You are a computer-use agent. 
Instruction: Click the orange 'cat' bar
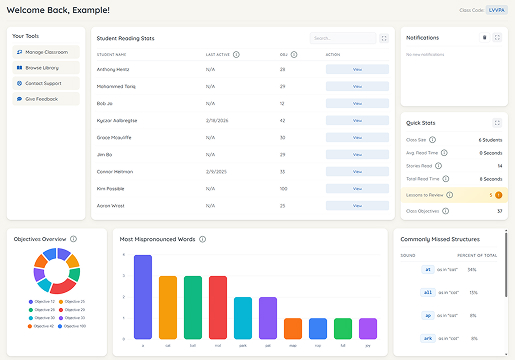point(168,307)
